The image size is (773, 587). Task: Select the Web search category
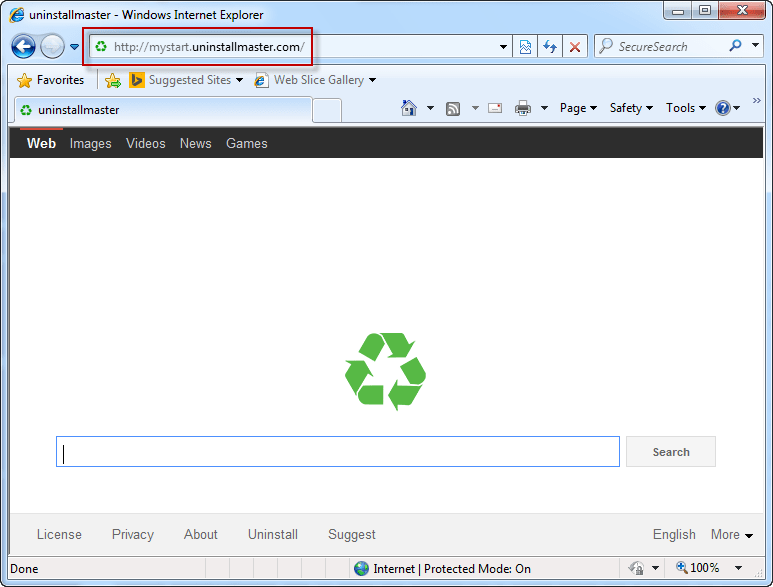[x=41, y=143]
